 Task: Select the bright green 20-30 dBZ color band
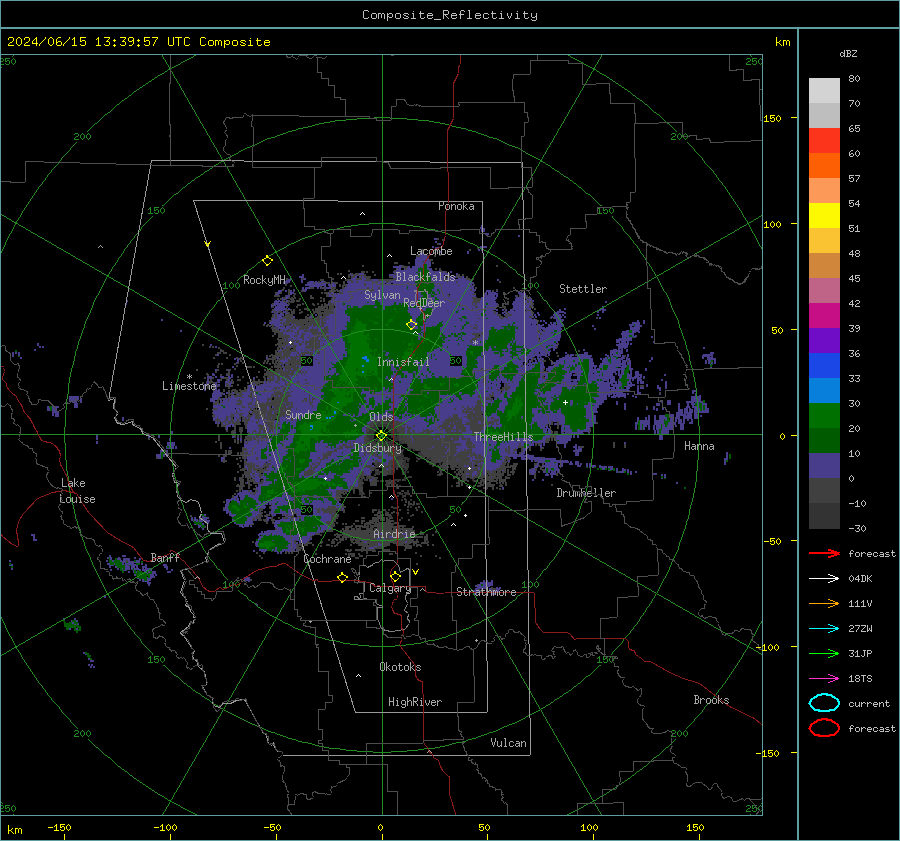[824, 416]
